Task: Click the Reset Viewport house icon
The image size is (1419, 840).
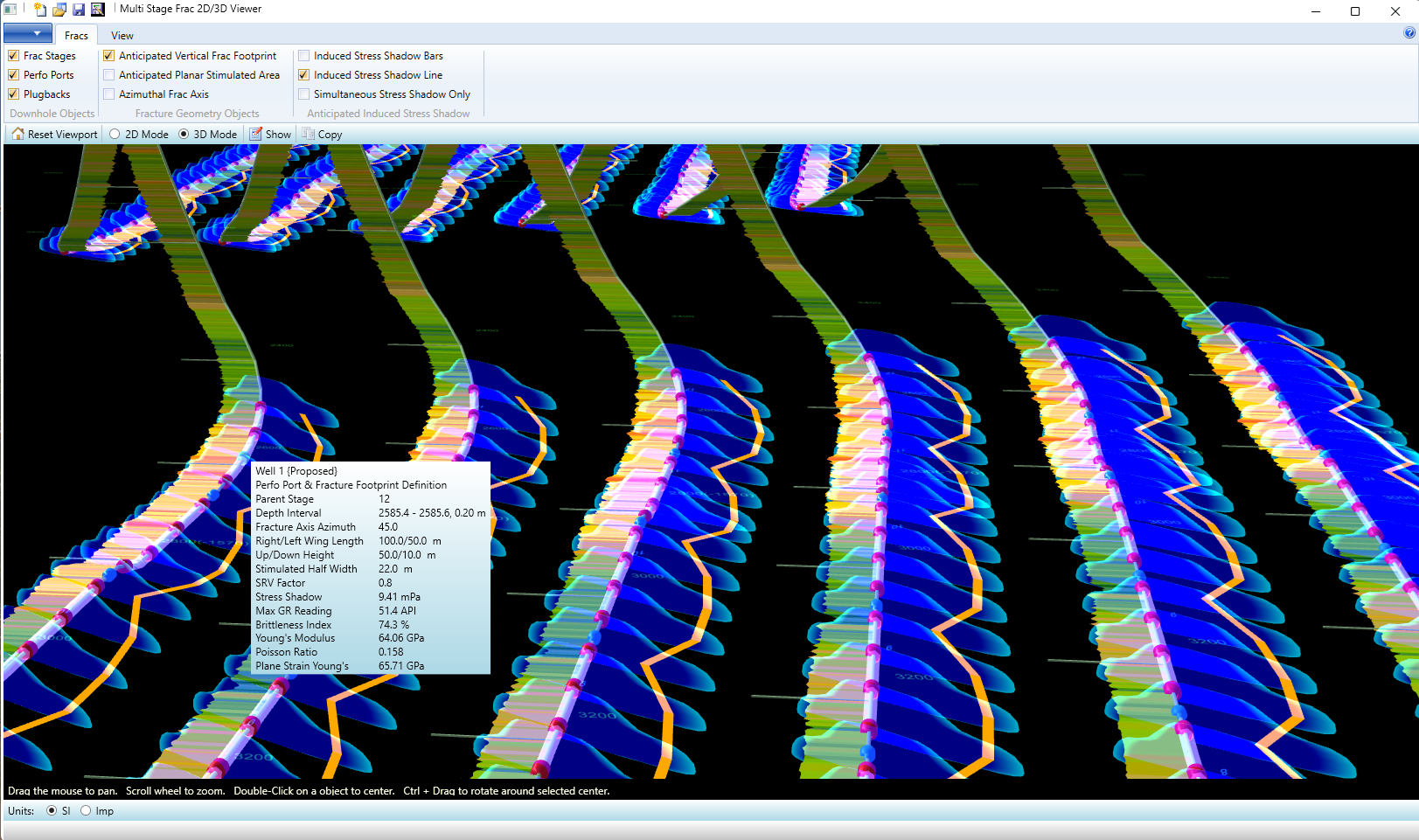Action: pos(18,134)
